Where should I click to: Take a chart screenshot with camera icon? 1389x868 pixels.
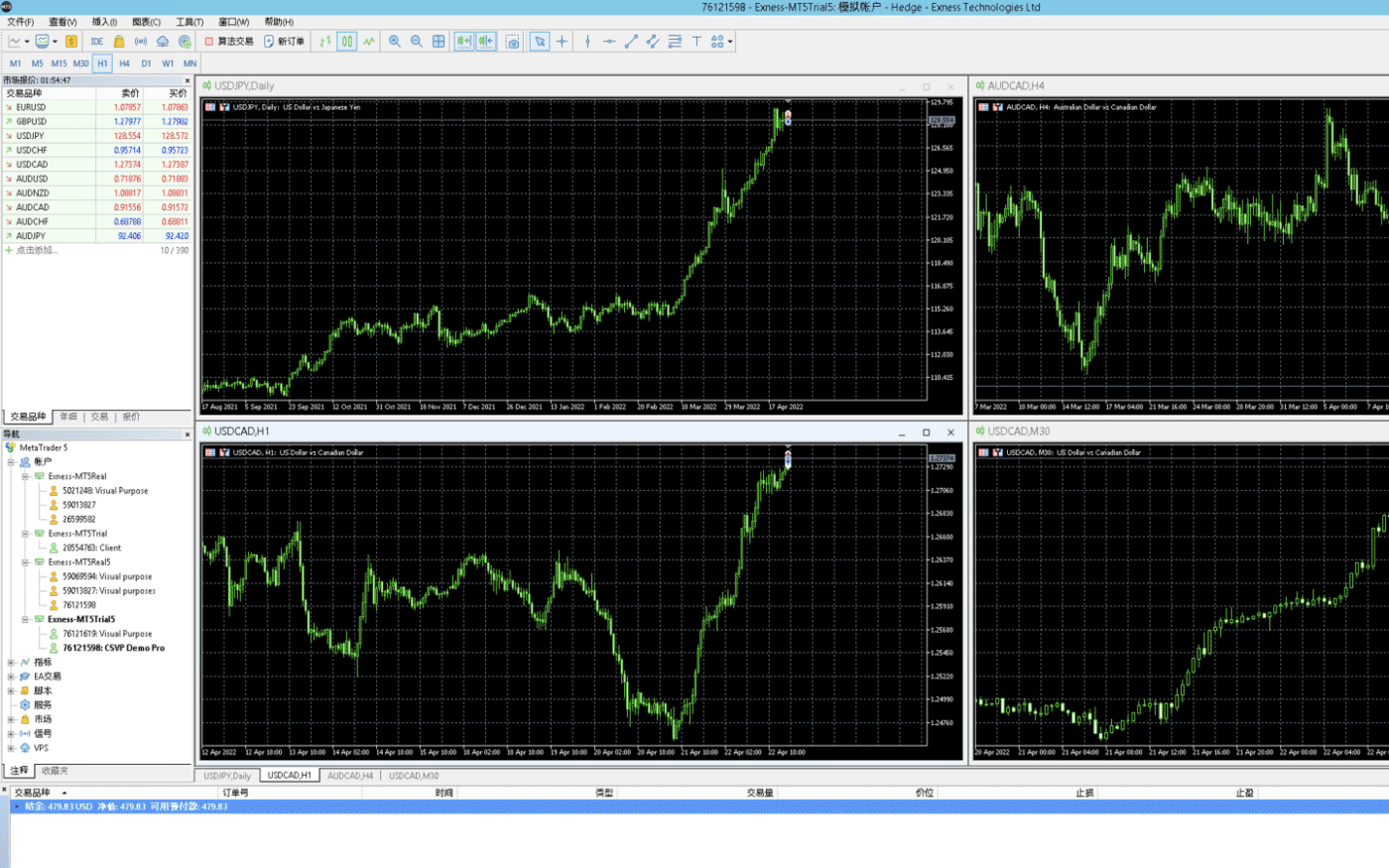tap(512, 42)
